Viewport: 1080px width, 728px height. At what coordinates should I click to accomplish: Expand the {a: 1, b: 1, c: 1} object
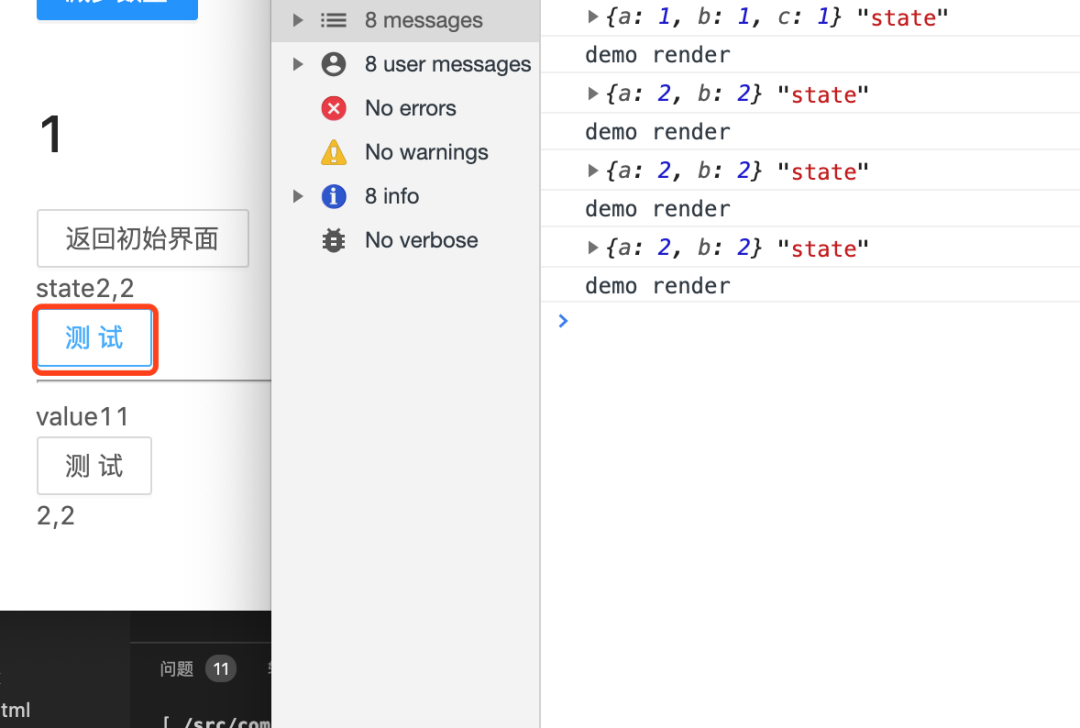(592, 17)
